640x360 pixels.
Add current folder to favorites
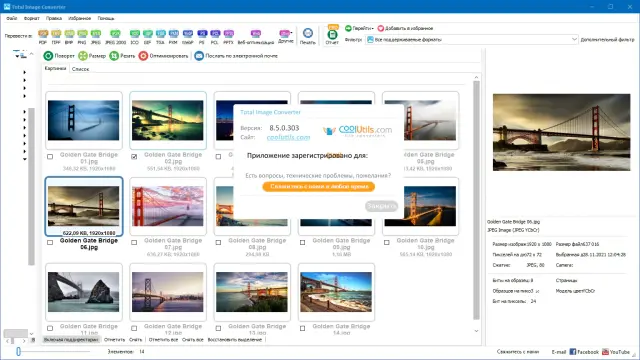coord(405,28)
